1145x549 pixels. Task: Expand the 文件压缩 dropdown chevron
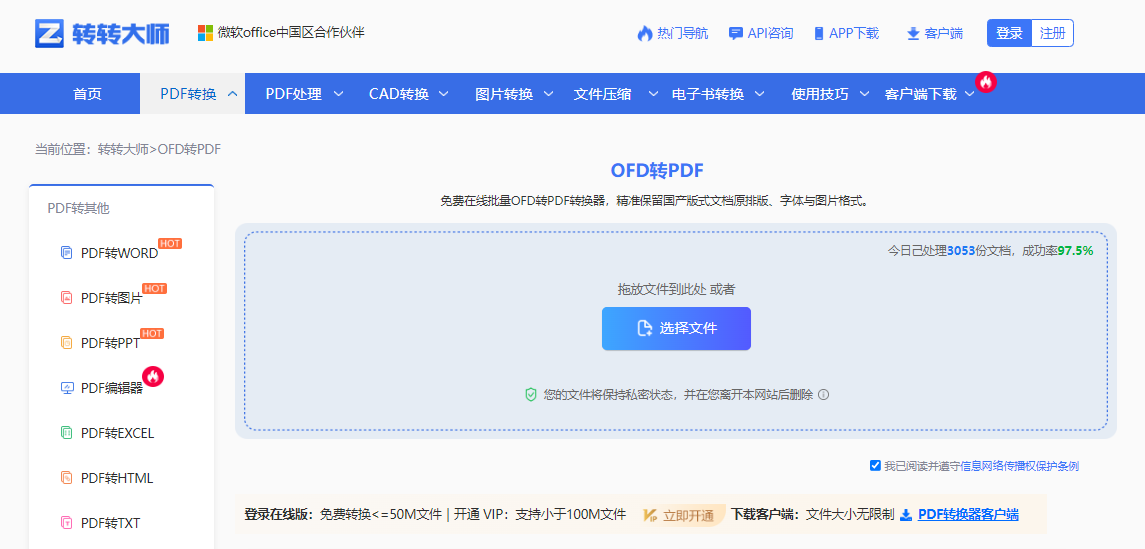[654, 93]
